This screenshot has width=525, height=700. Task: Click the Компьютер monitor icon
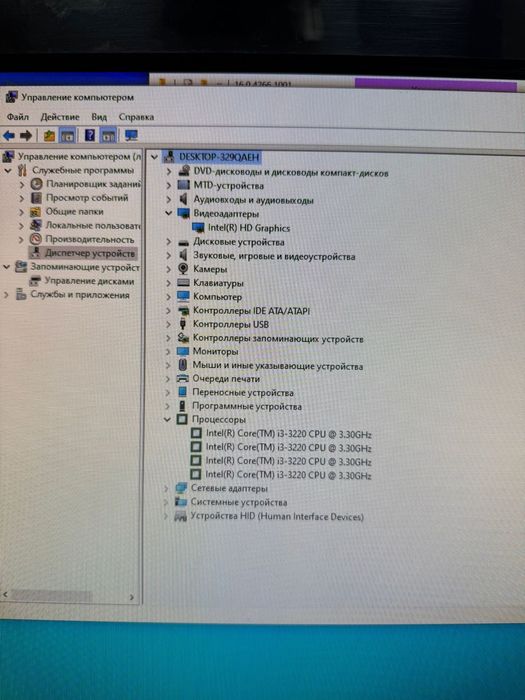click(x=183, y=296)
